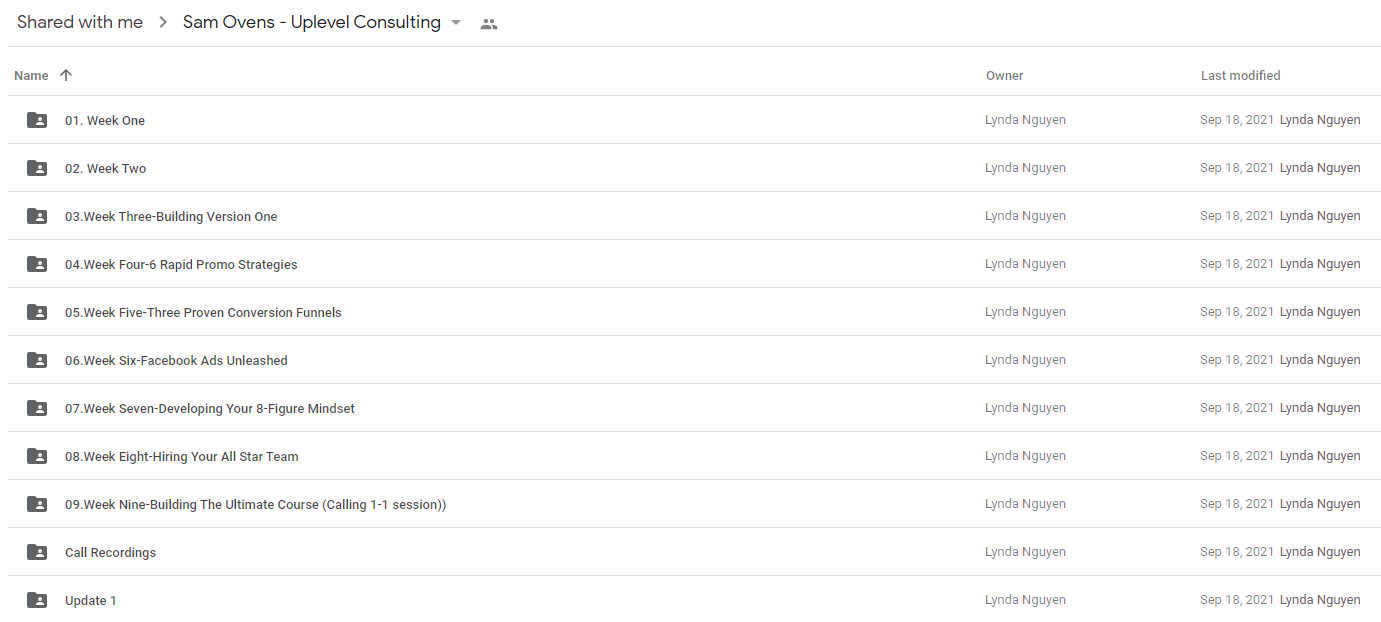Screen dimensions: 1381x622
Task: Click Sep 18, 2021 date in 07.Week Seven row
Action: pyautogui.click(x=1237, y=408)
